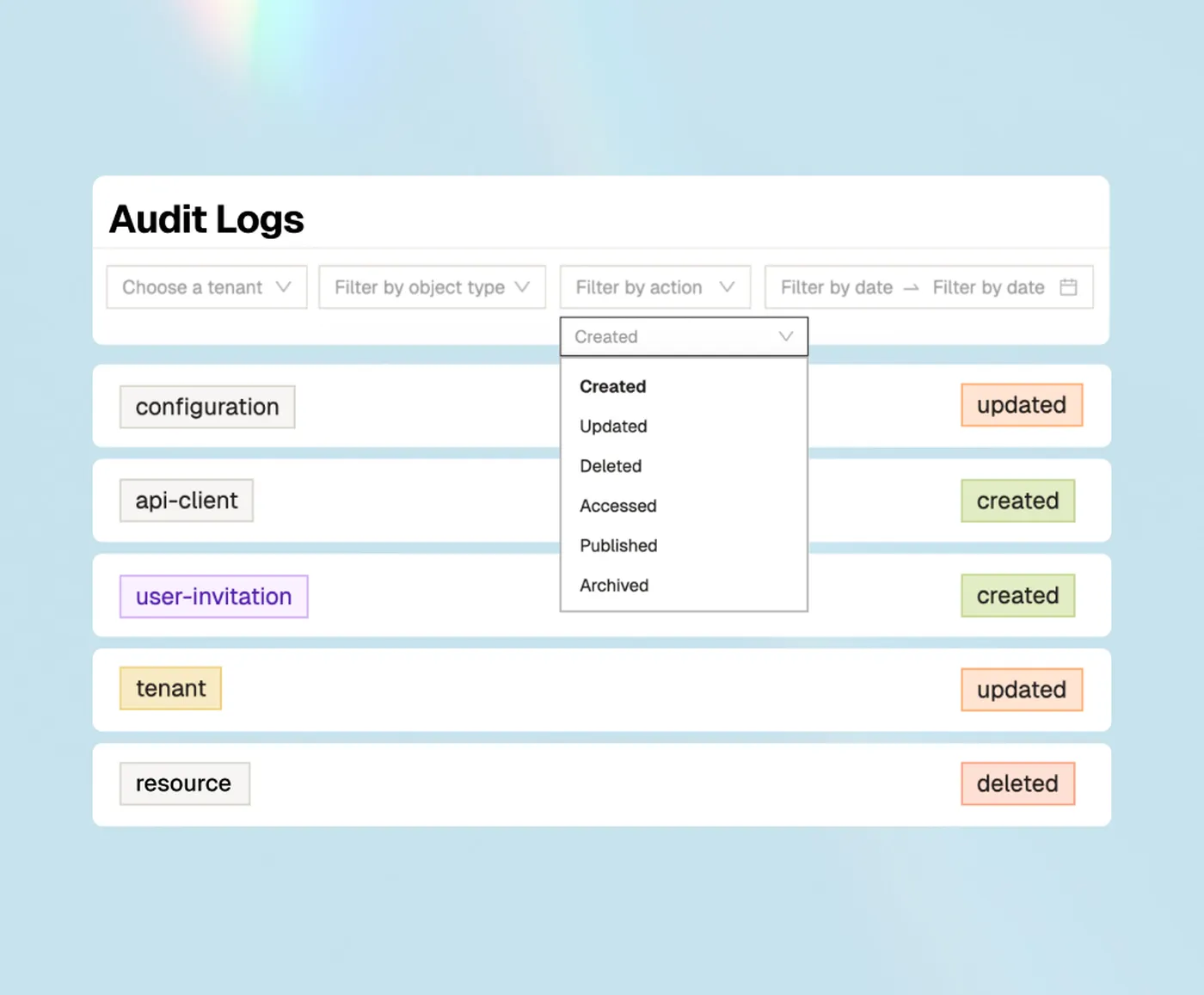
Task: Click the configuration object tag
Action: [206, 406]
